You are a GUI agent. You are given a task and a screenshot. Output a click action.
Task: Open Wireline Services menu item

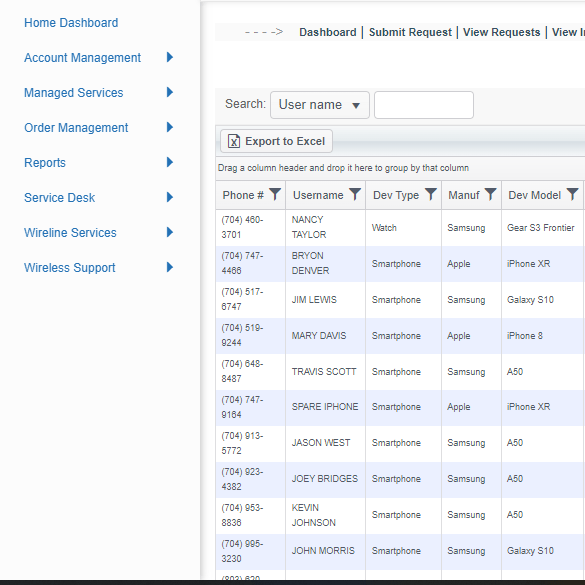coord(70,233)
